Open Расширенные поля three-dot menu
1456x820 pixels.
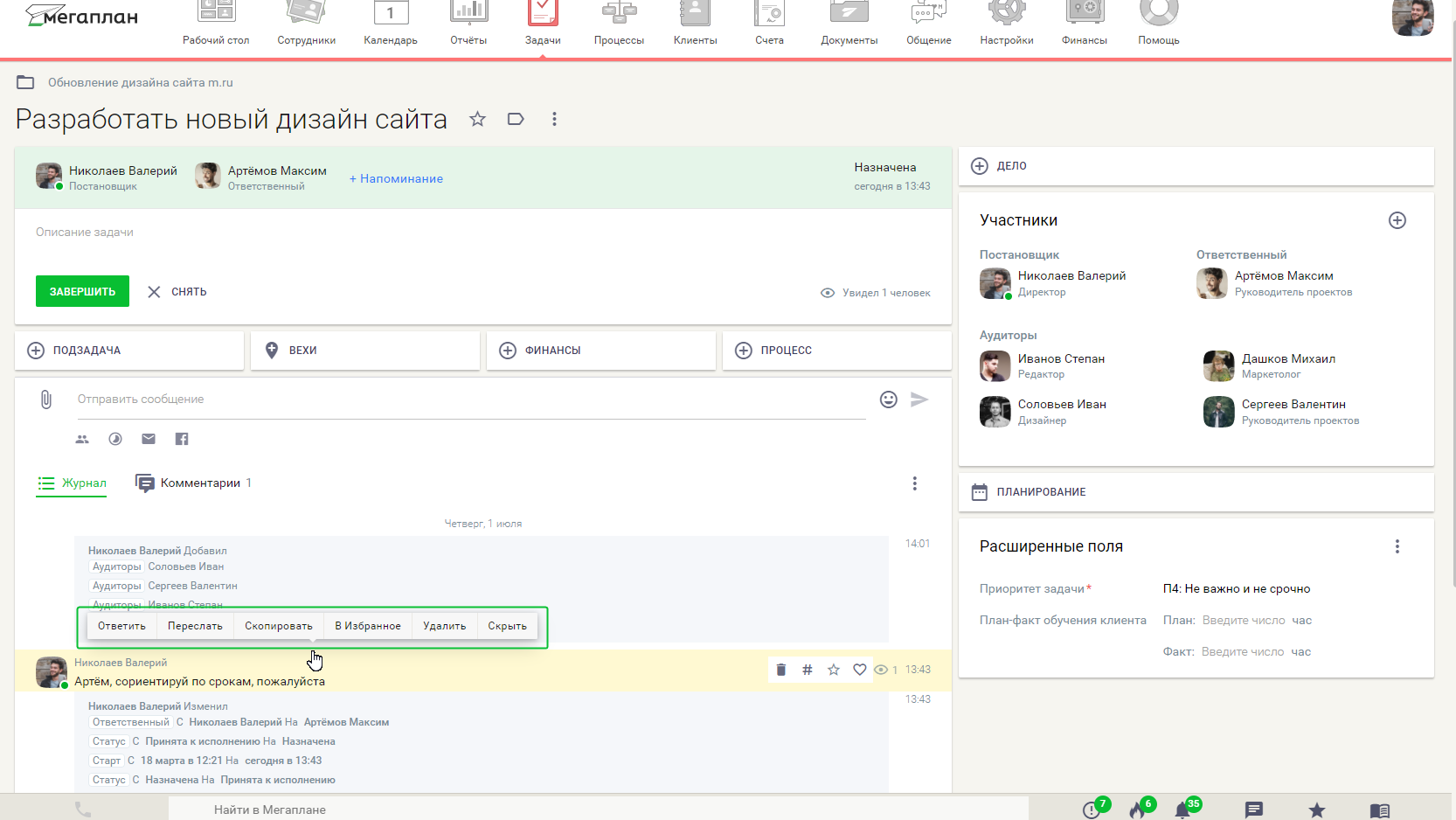tap(1397, 546)
